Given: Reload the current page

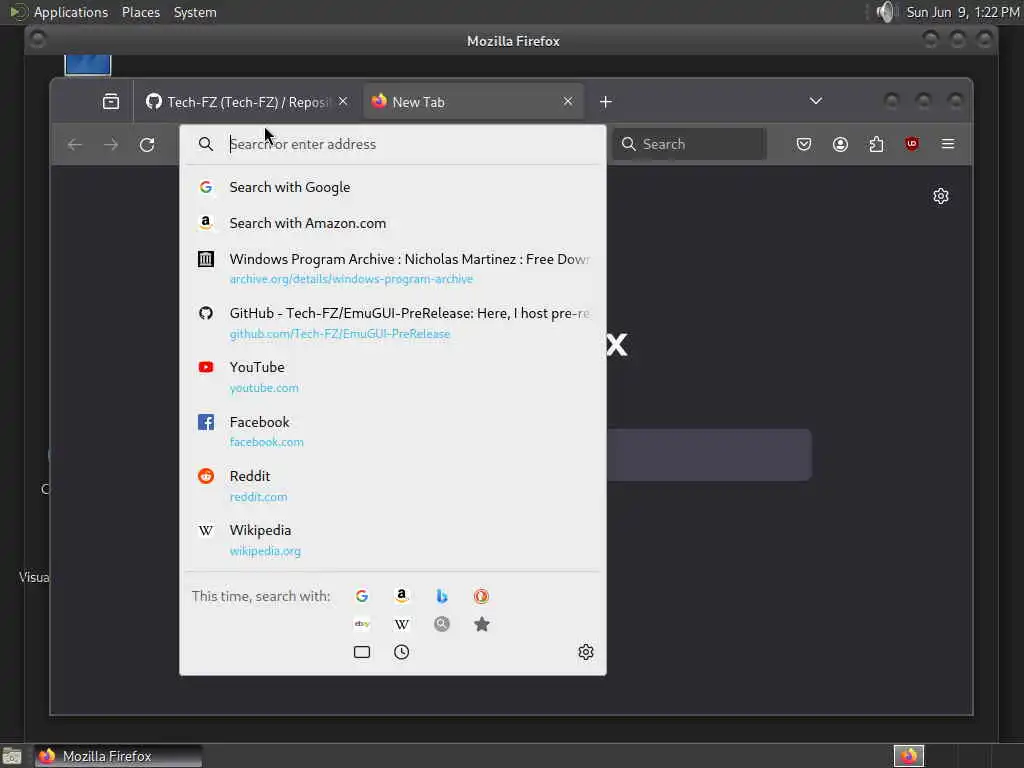Looking at the screenshot, I should coord(147,144).
